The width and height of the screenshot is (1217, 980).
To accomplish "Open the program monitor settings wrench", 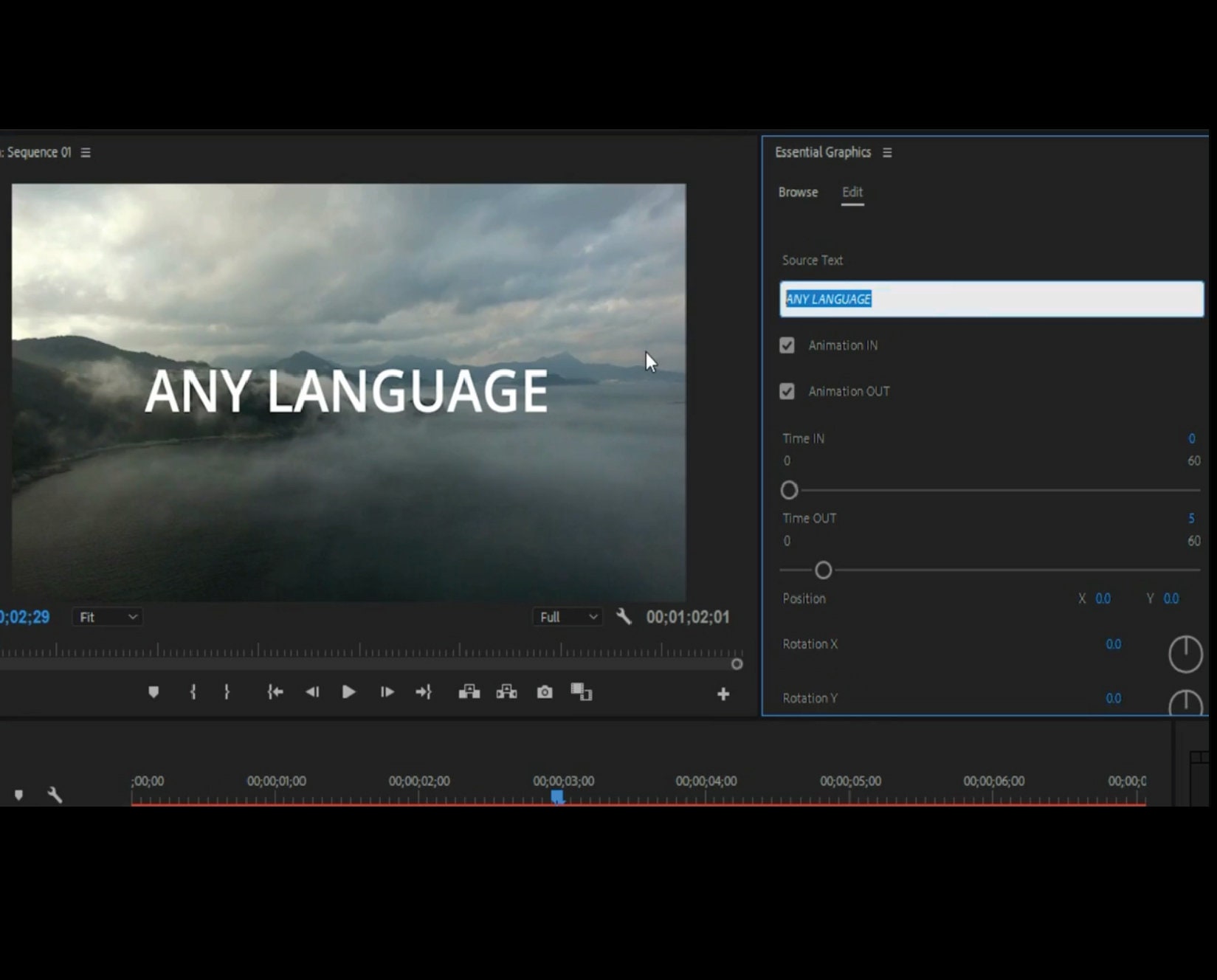I will (624, 617).
